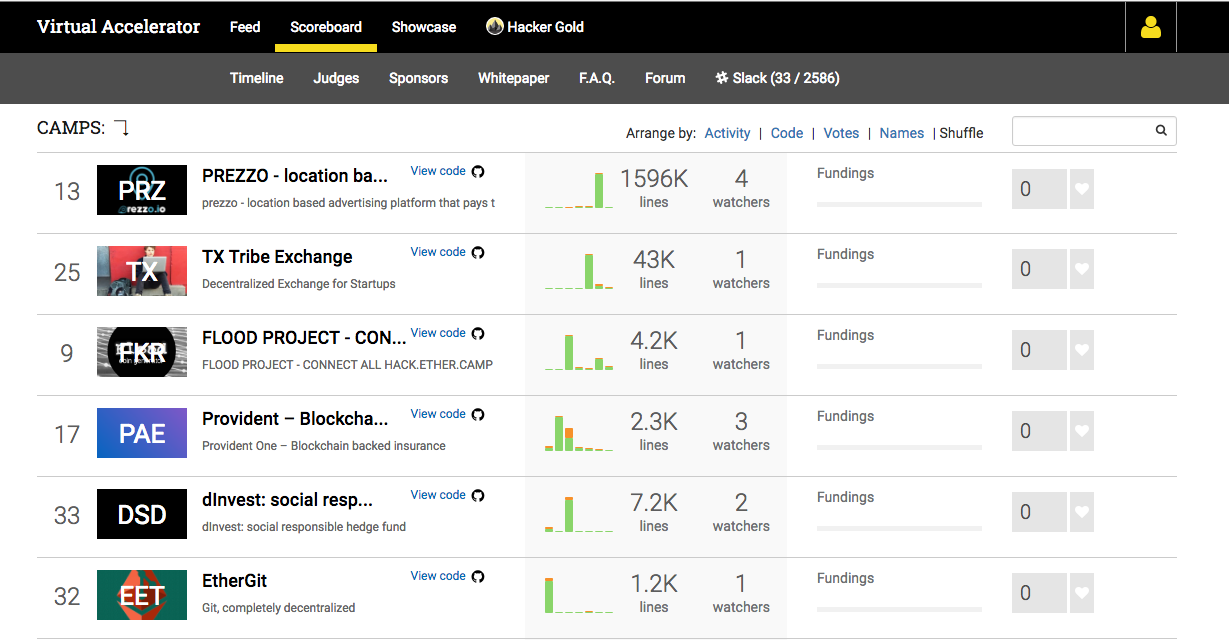
Task: Open the PREZZO - location ba... title
Action: click(295, 176)
